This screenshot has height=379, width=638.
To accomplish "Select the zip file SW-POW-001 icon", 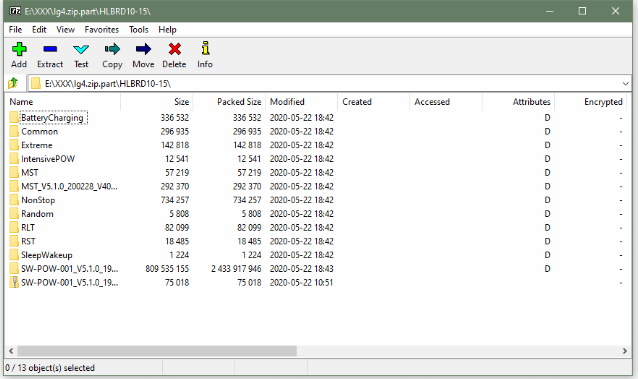I will click(14, 283).
